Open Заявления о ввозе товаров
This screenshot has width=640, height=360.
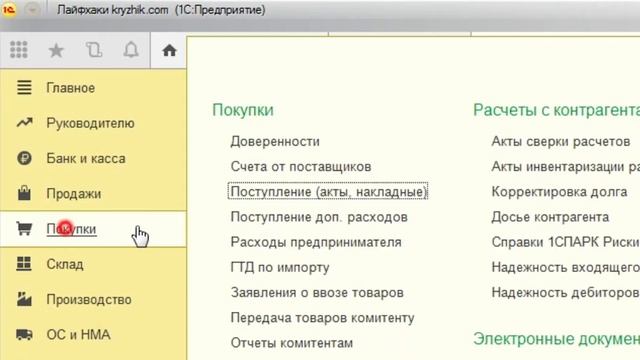pyautogui.click(x=317, y=293)
